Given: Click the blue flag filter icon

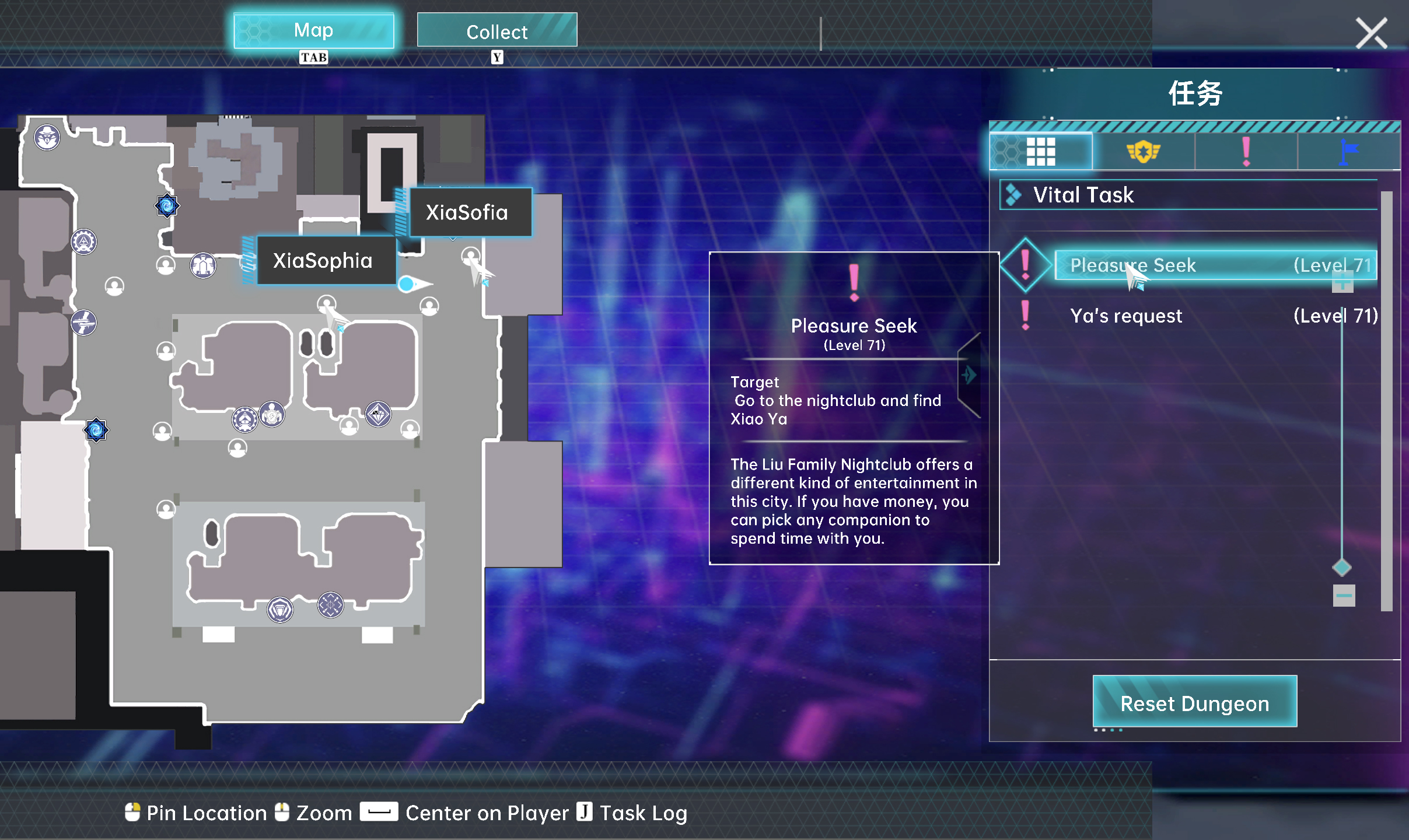Looking at the screenshot, I should click(1348, 152).
